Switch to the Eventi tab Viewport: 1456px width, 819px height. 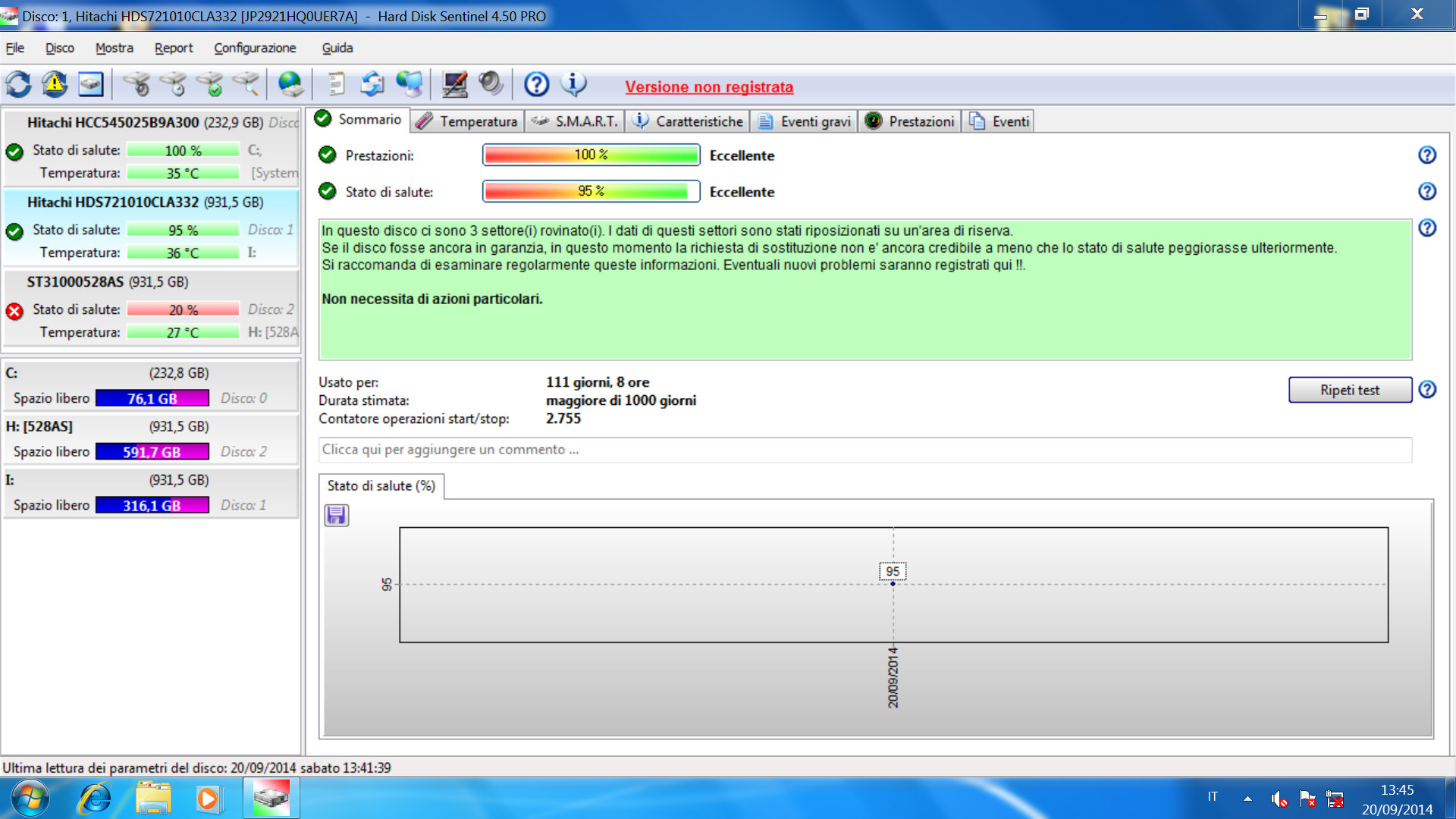pos(999,121)
